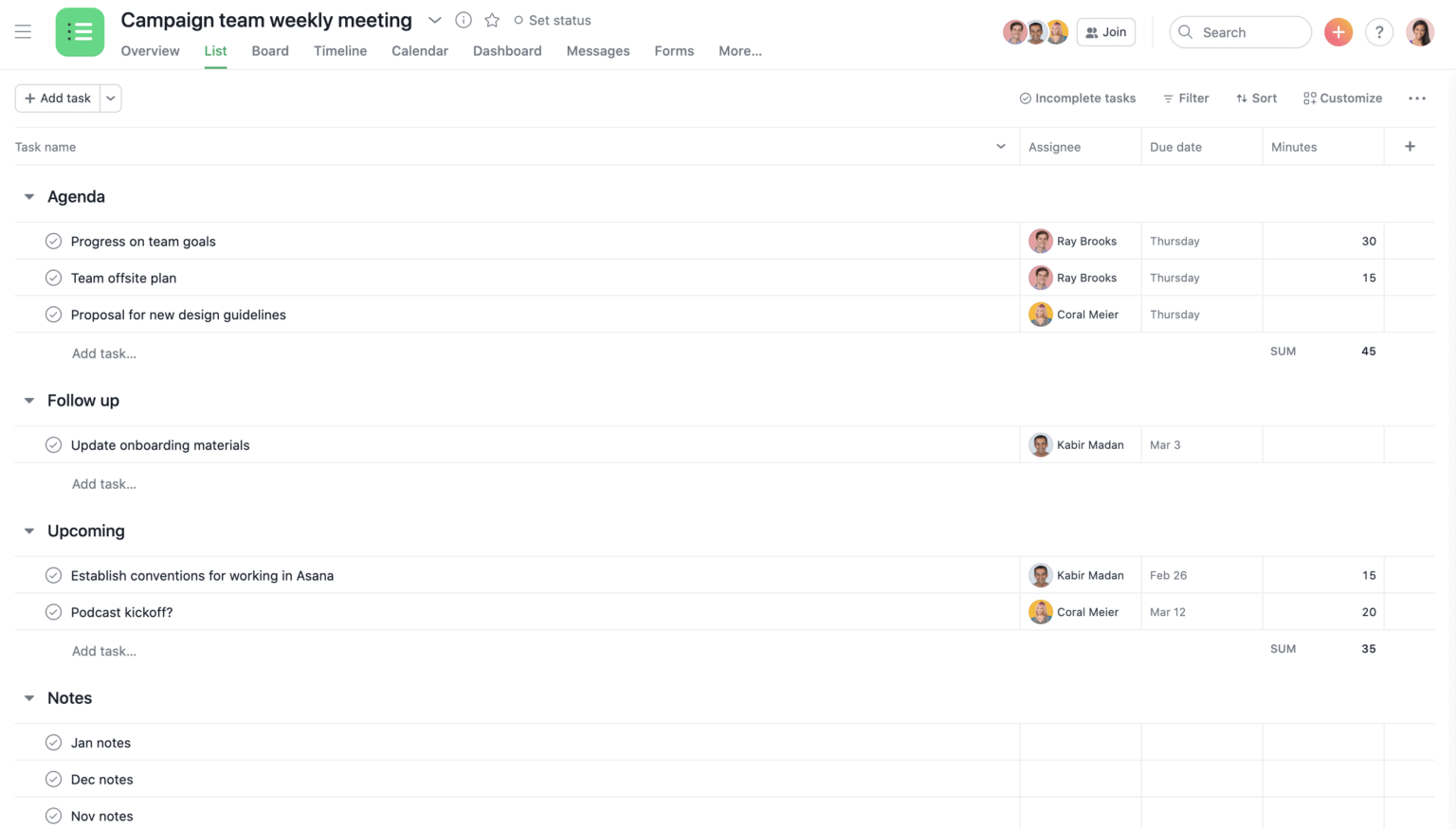
Task: Switch to Timeline tab
Action: click(340, 51)
